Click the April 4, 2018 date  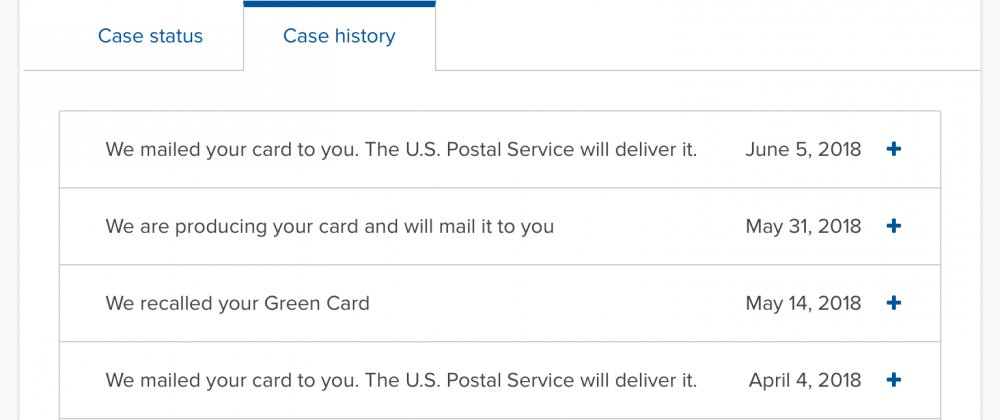pyautogui.click(x=804, y=380)
